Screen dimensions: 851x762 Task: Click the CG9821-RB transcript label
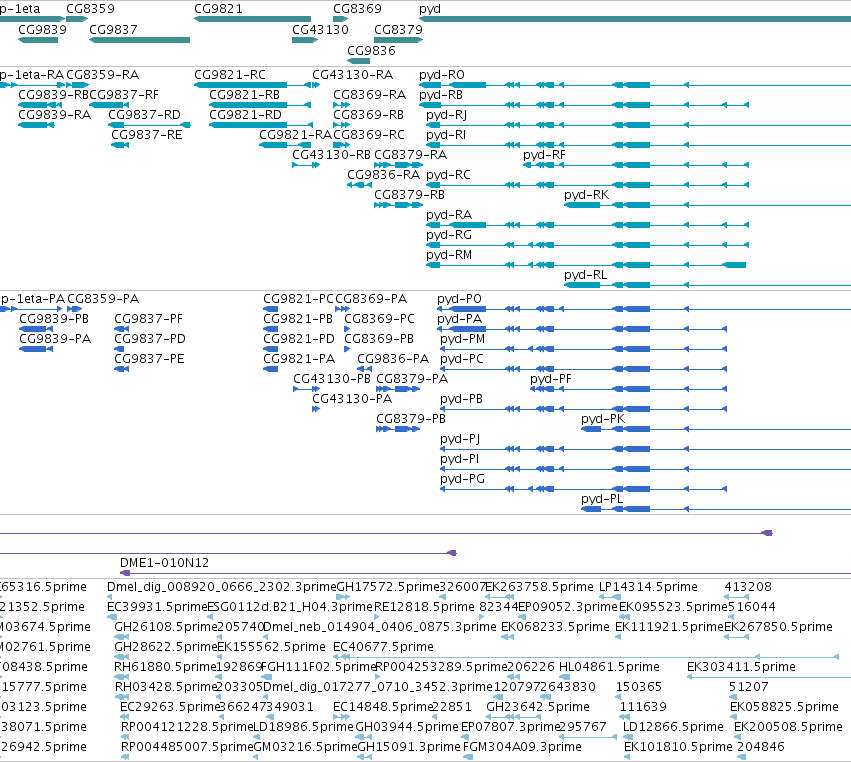245,94
